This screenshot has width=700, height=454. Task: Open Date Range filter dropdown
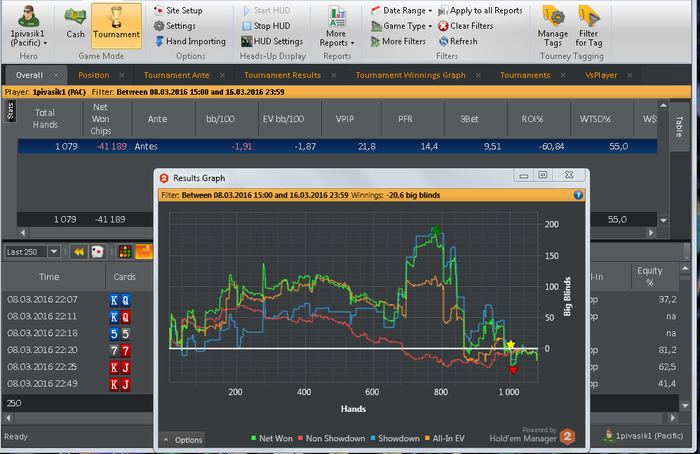point(401,10)
